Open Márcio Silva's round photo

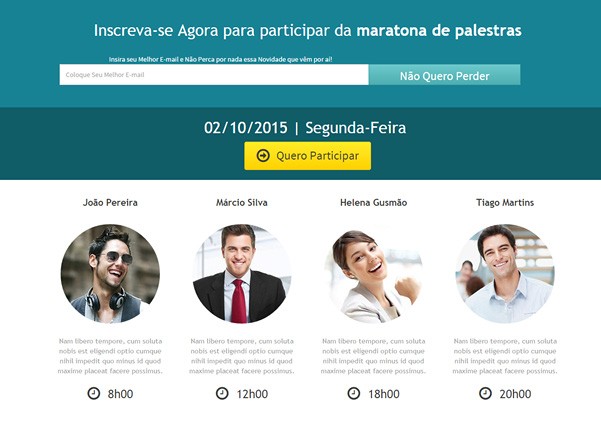(x=242, y=274)
